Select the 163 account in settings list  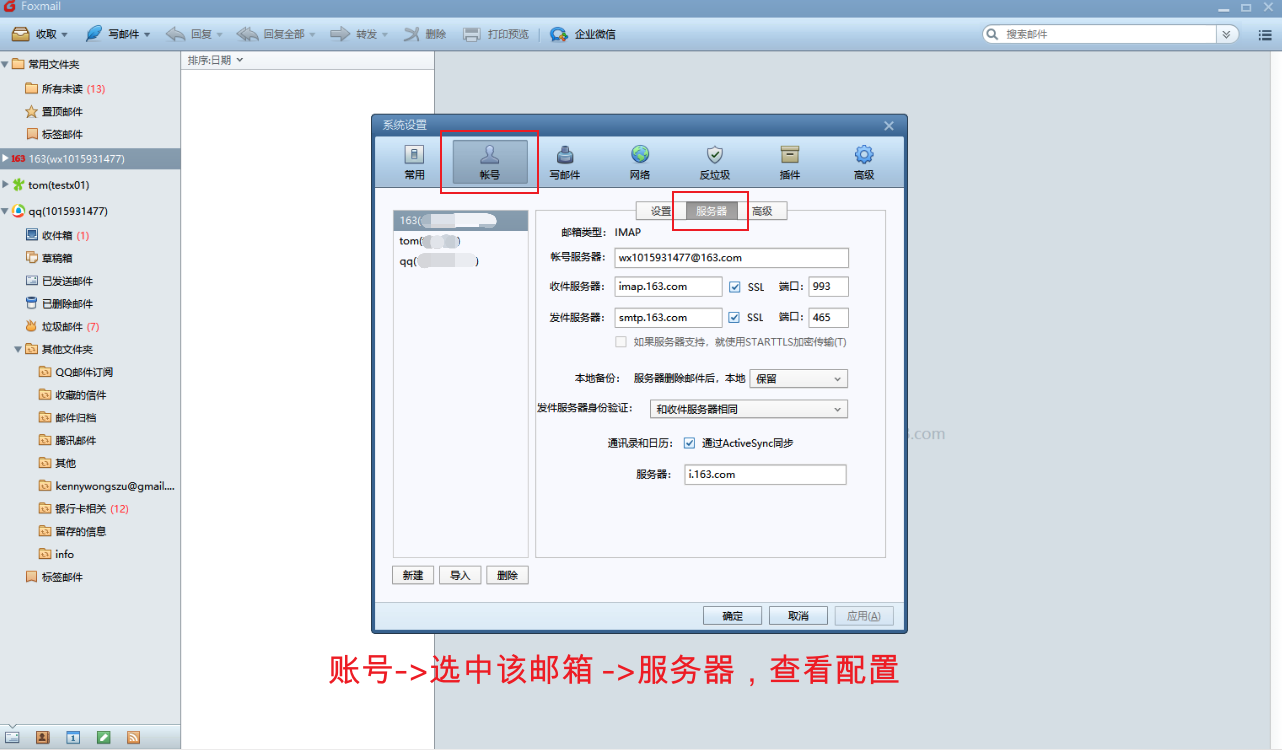460,220
